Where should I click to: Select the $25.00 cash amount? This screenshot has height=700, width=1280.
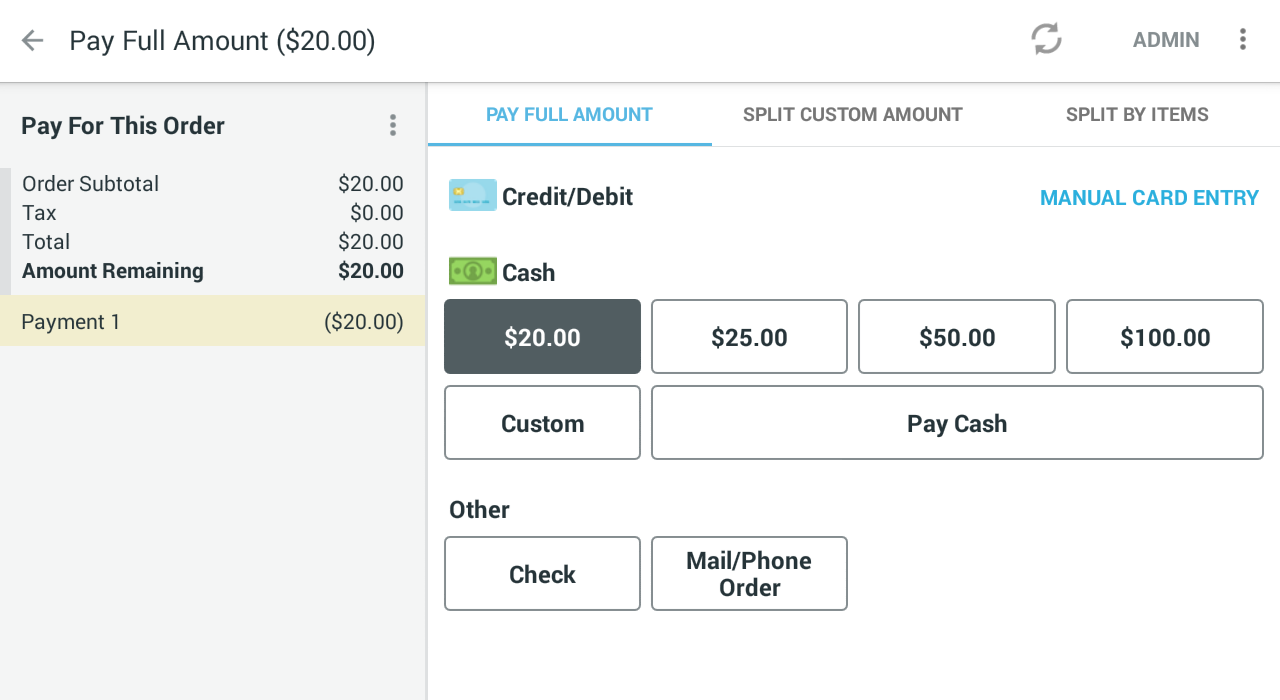pyautogui.click(x=749, y=337)
